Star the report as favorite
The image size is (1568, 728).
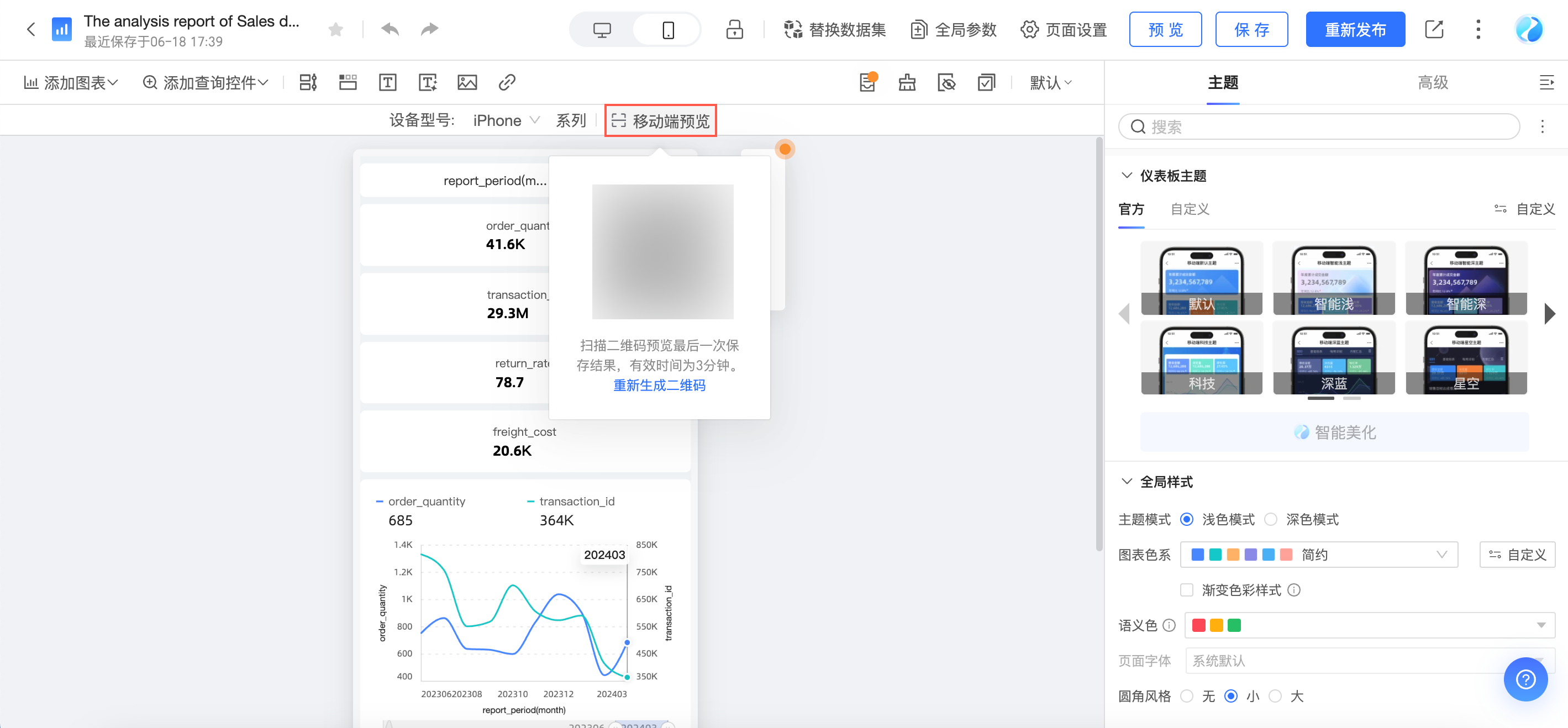[335, 29]
